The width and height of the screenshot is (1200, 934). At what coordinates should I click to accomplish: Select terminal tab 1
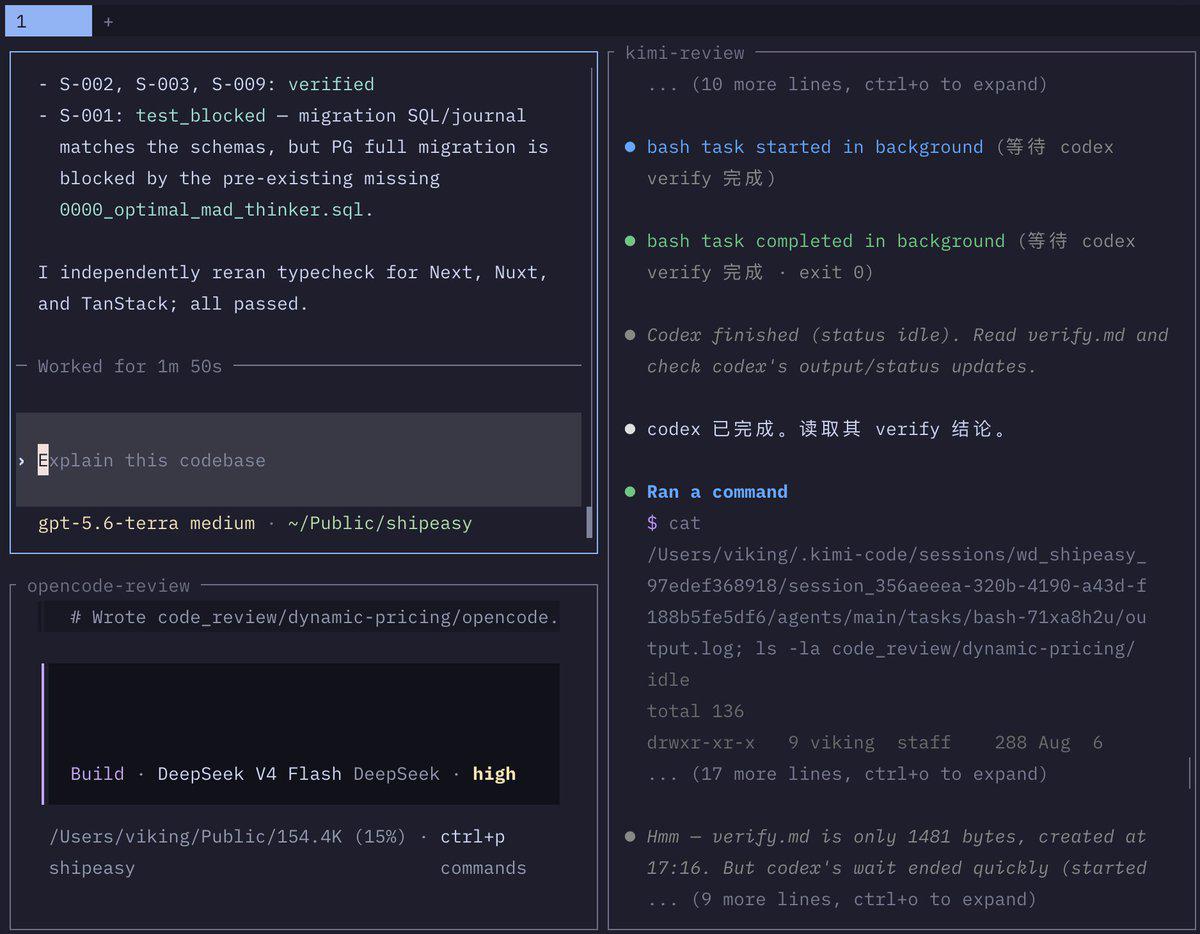48,21
